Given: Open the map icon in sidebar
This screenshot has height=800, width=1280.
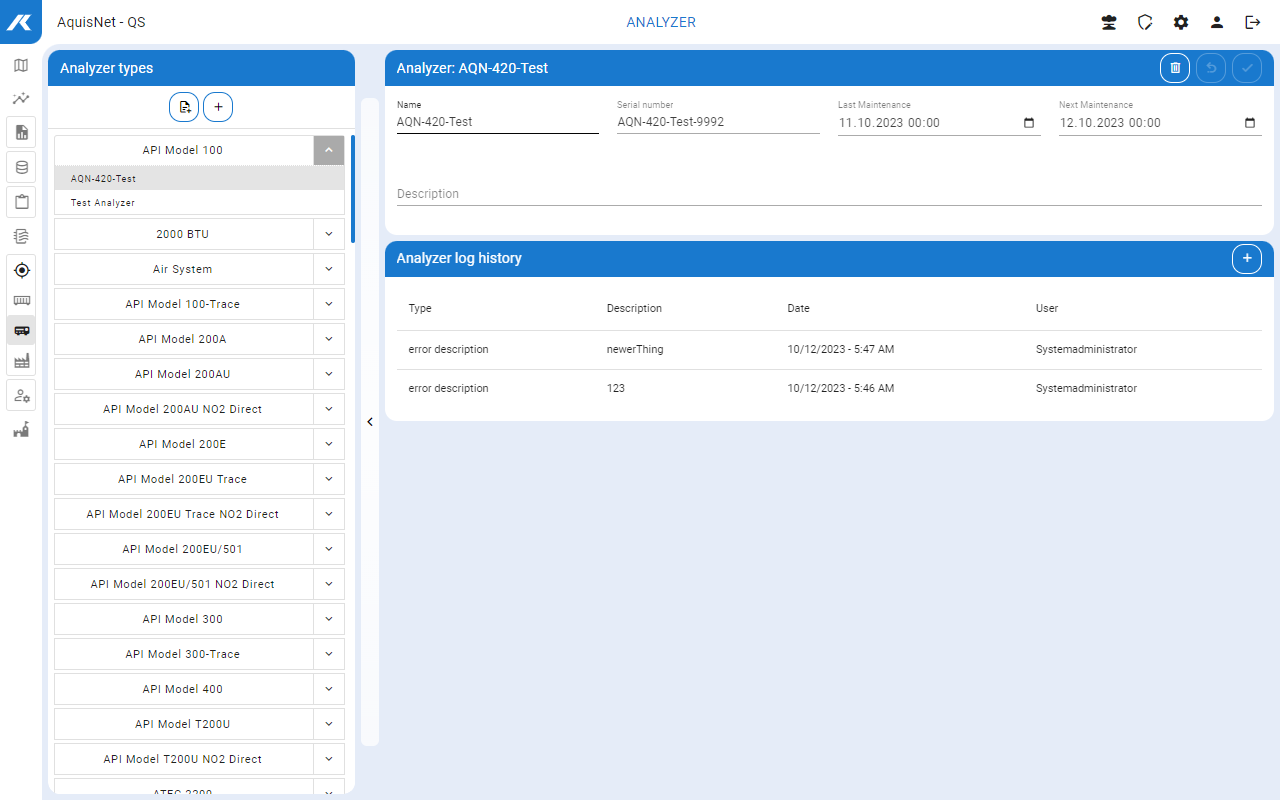Looking at the screenshot, I should point(21,66).
